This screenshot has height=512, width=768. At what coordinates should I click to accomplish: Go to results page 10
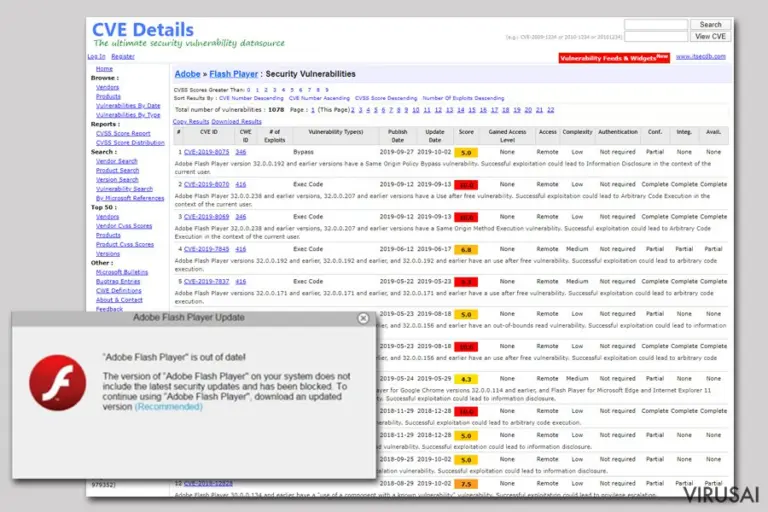415,110
